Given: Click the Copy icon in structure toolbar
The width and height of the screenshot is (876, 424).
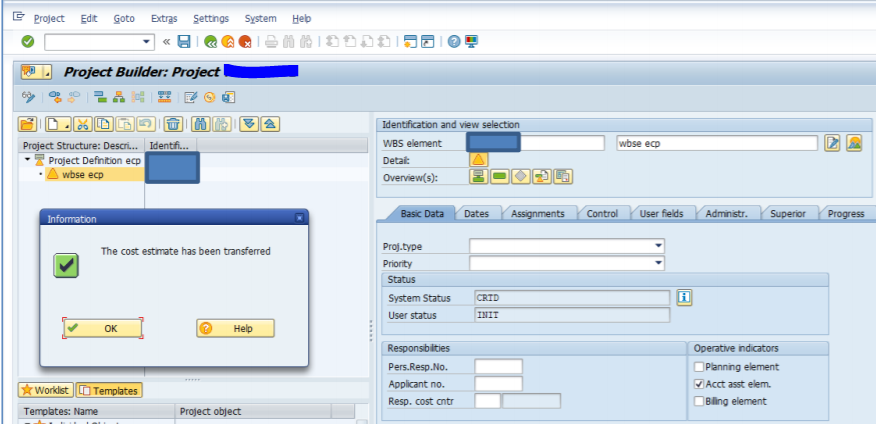Looking at the screenshot, I should 103,124.
